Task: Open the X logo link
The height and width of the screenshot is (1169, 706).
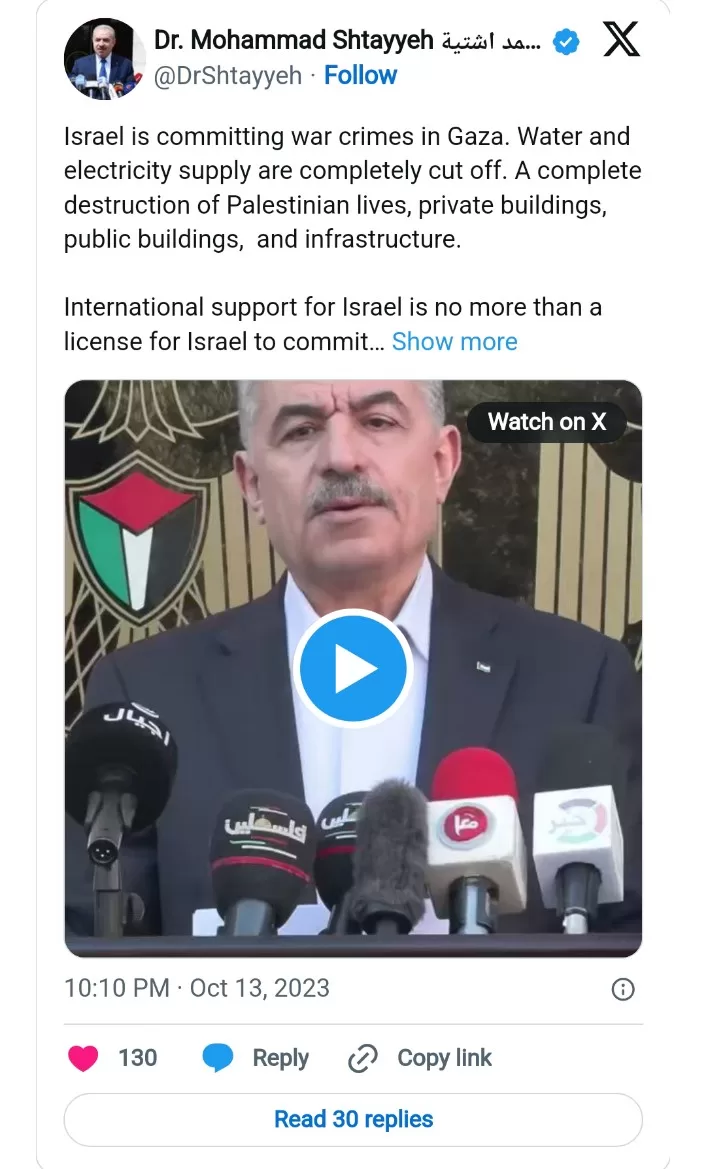Action: pos(621,39)
